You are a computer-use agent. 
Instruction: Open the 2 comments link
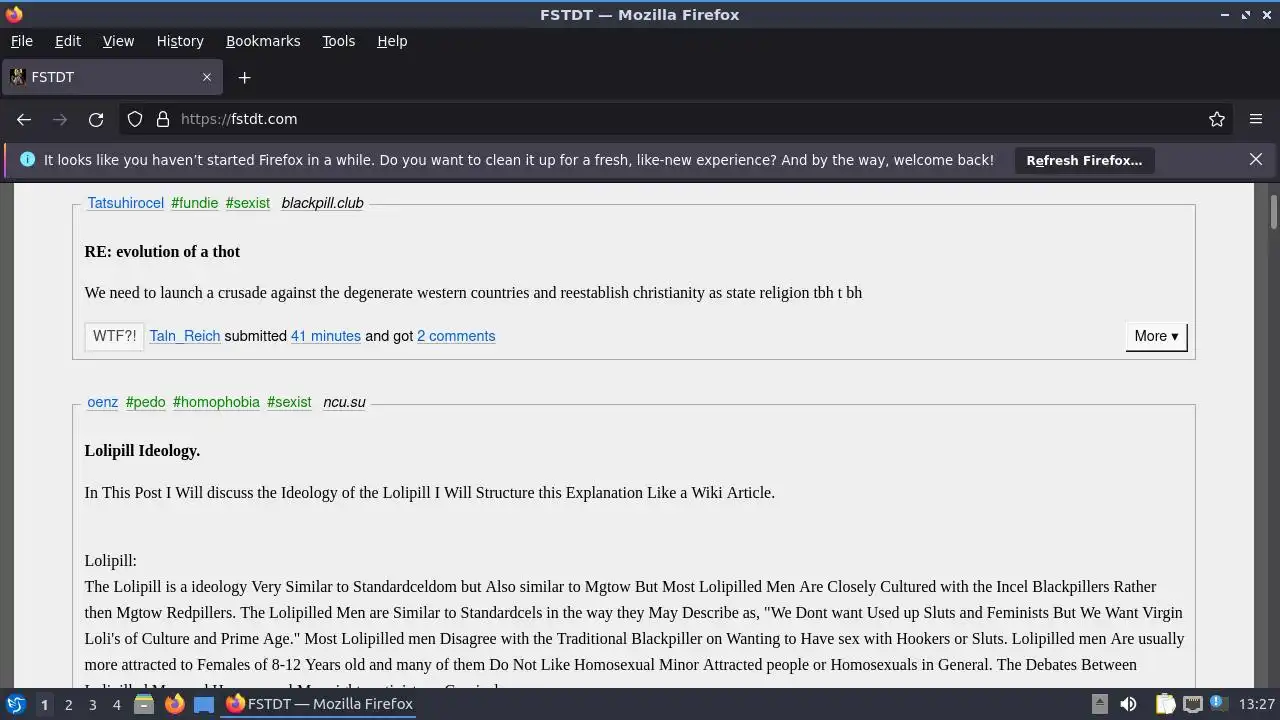click(x=456, y=336)
